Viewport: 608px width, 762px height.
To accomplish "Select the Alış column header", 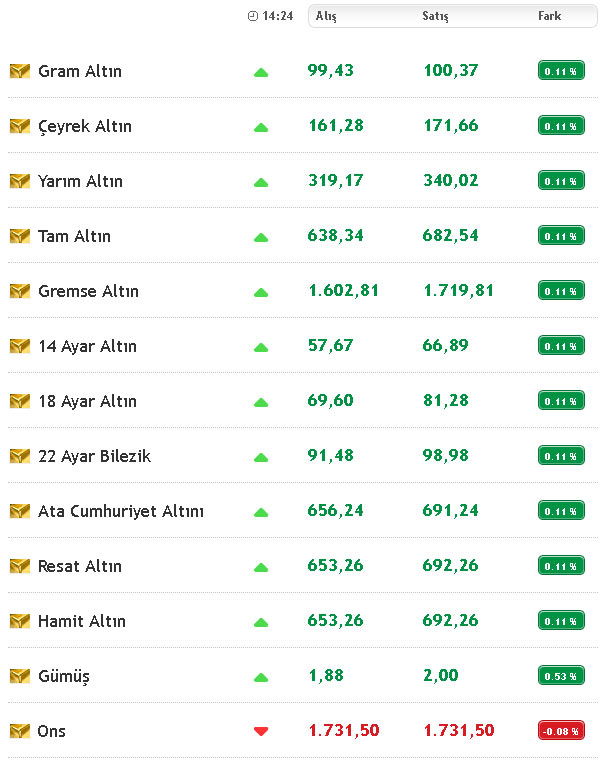I will [326, 16].
